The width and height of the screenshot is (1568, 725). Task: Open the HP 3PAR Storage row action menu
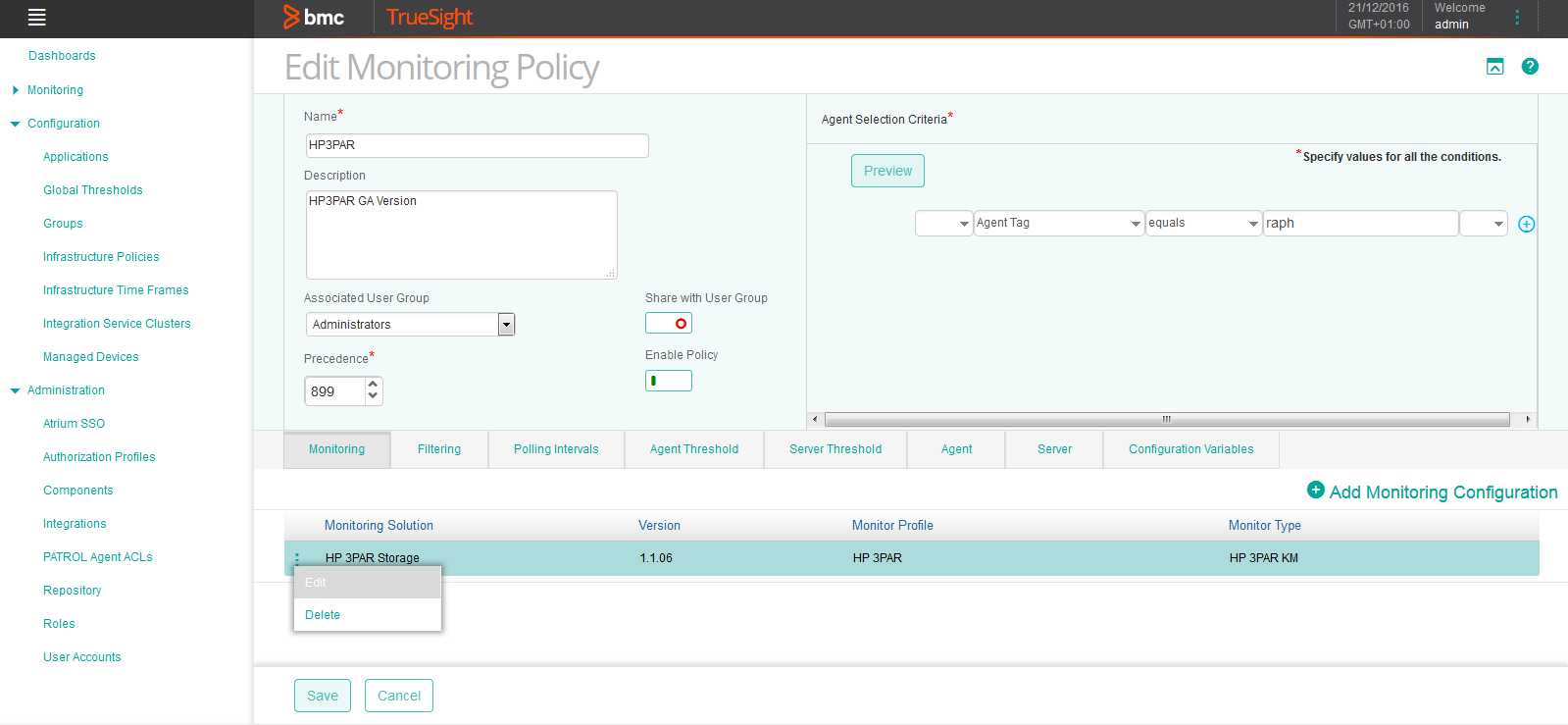(297, 558)
